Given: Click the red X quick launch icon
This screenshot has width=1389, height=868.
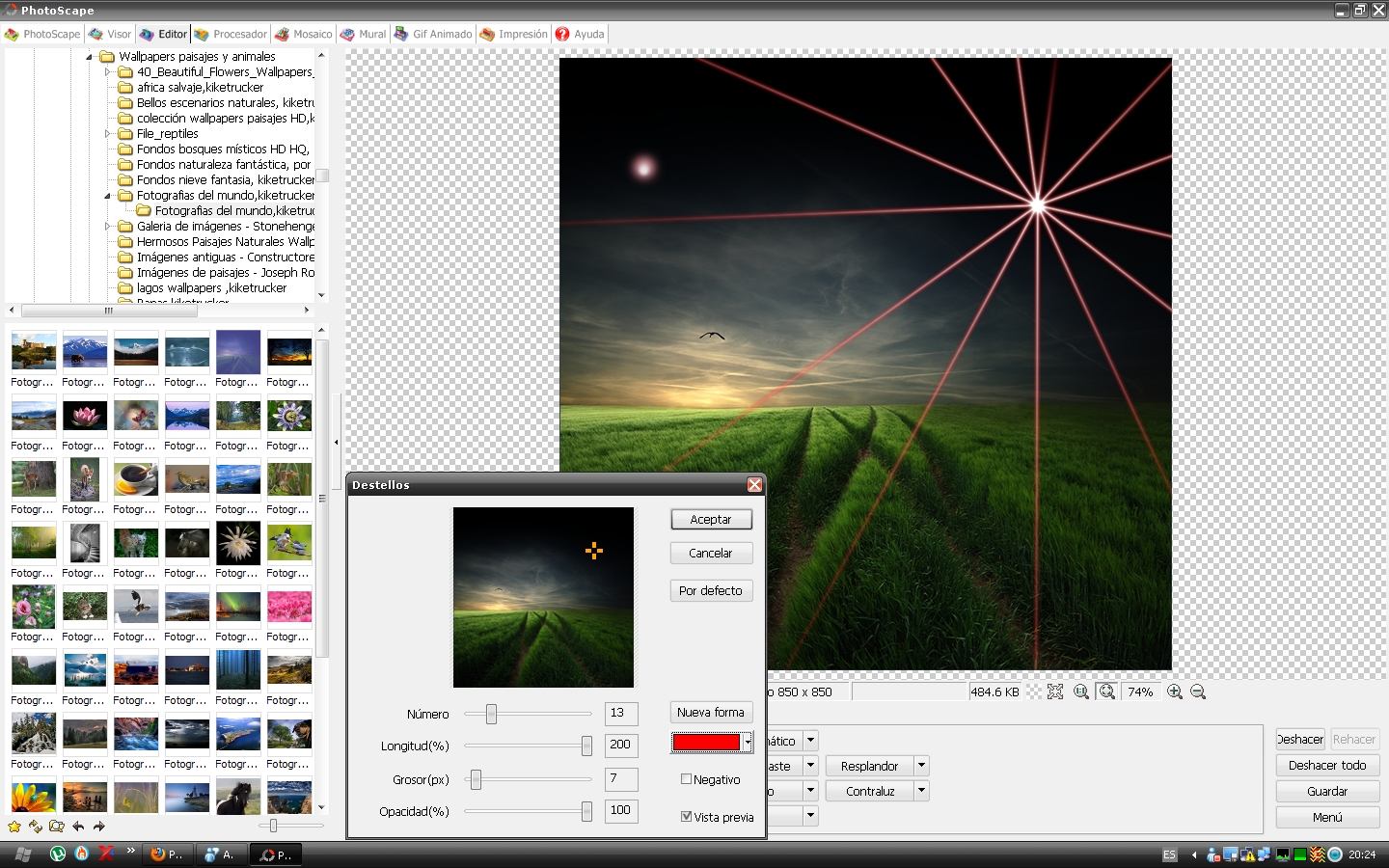Looking at the screenshot, I should coord(106,854).
